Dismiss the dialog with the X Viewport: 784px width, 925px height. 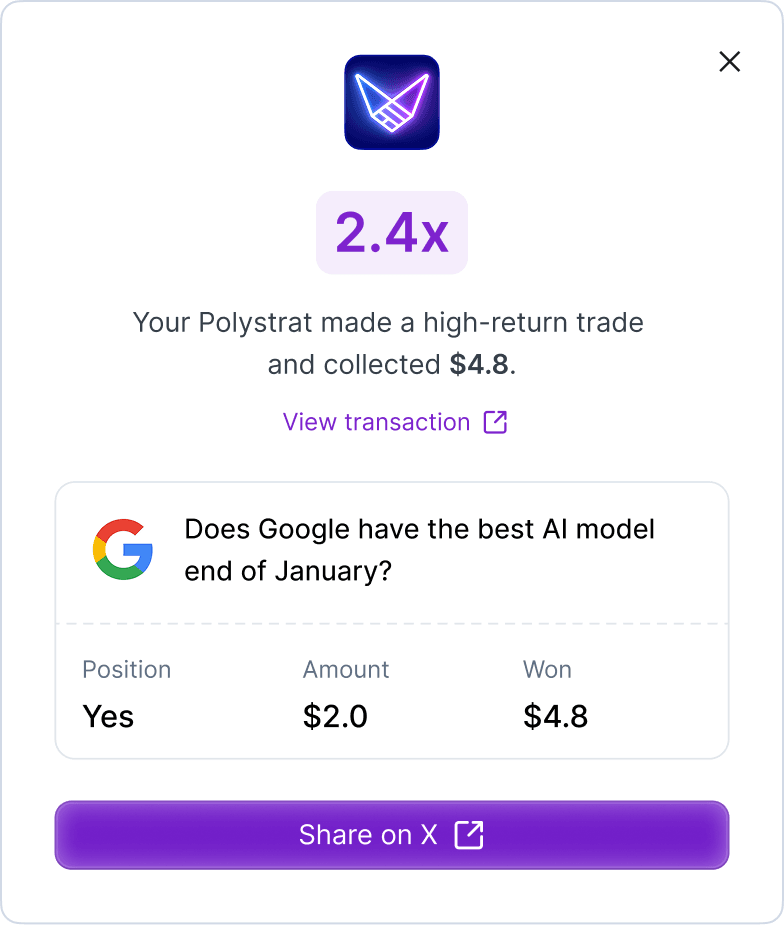pyautogui.click(x=730, y=62)
